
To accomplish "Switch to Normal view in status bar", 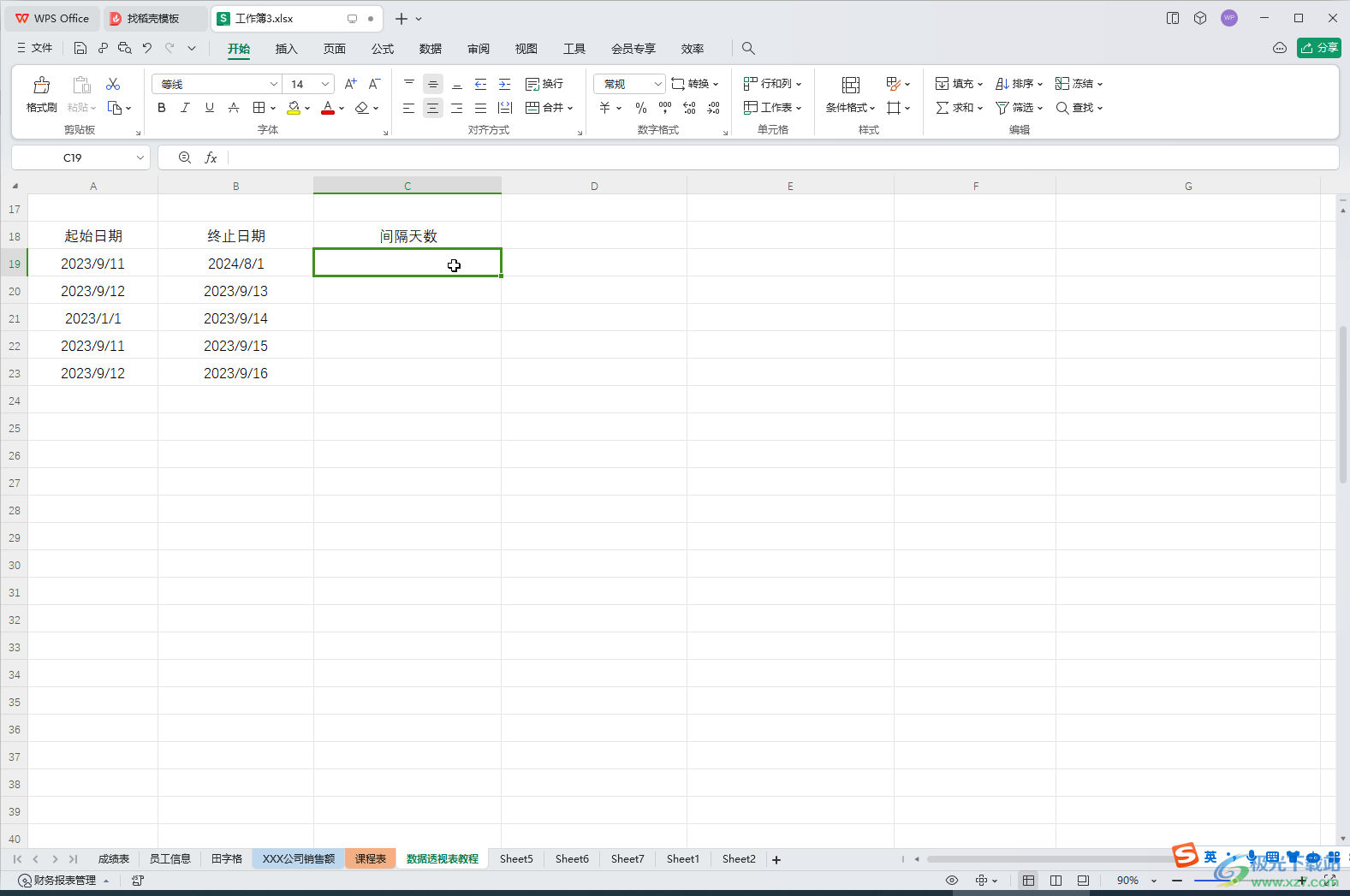I will point(1028,881).
